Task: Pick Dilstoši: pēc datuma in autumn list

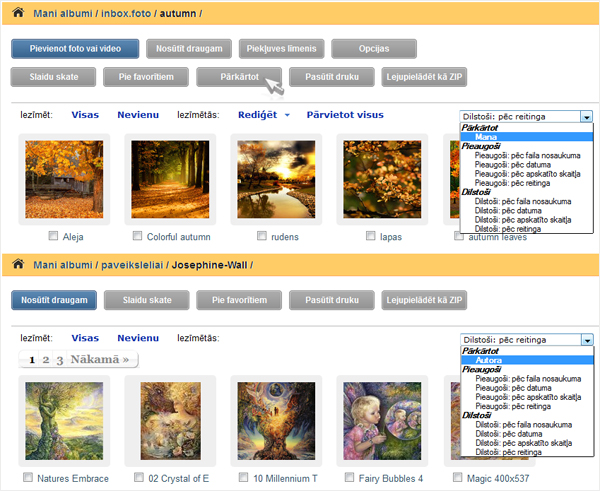Action: pos(527,210)
